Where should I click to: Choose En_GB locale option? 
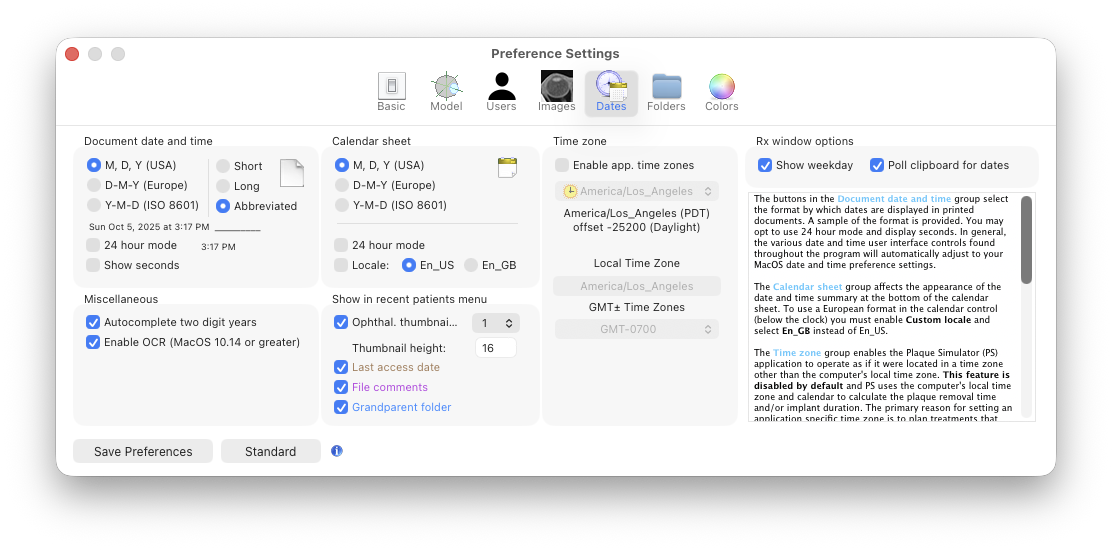click(471, 265)
